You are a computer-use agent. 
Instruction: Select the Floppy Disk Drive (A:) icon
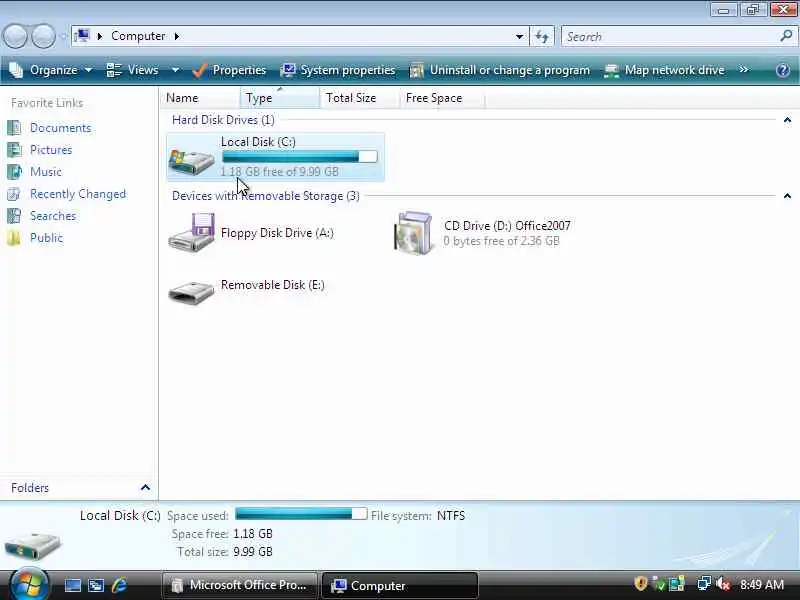click(191, 233)
